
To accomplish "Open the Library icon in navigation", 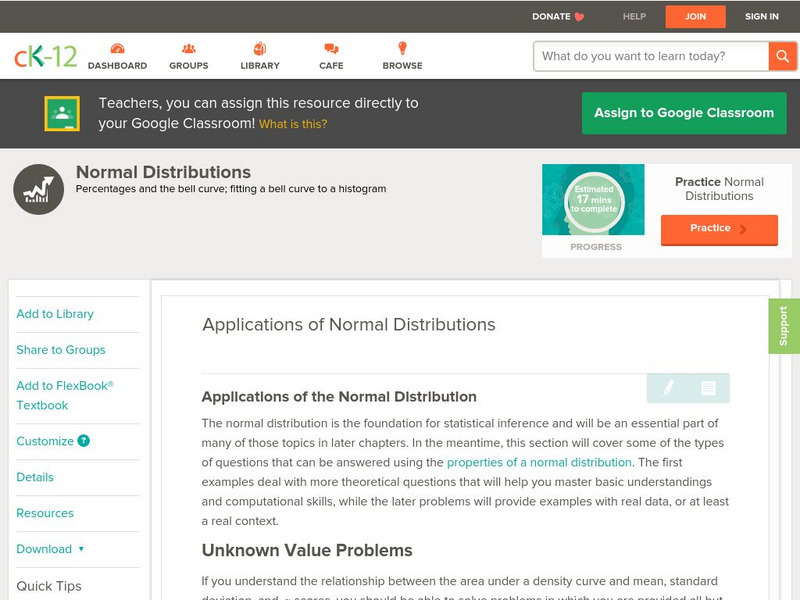I will [x=260, y=49].
